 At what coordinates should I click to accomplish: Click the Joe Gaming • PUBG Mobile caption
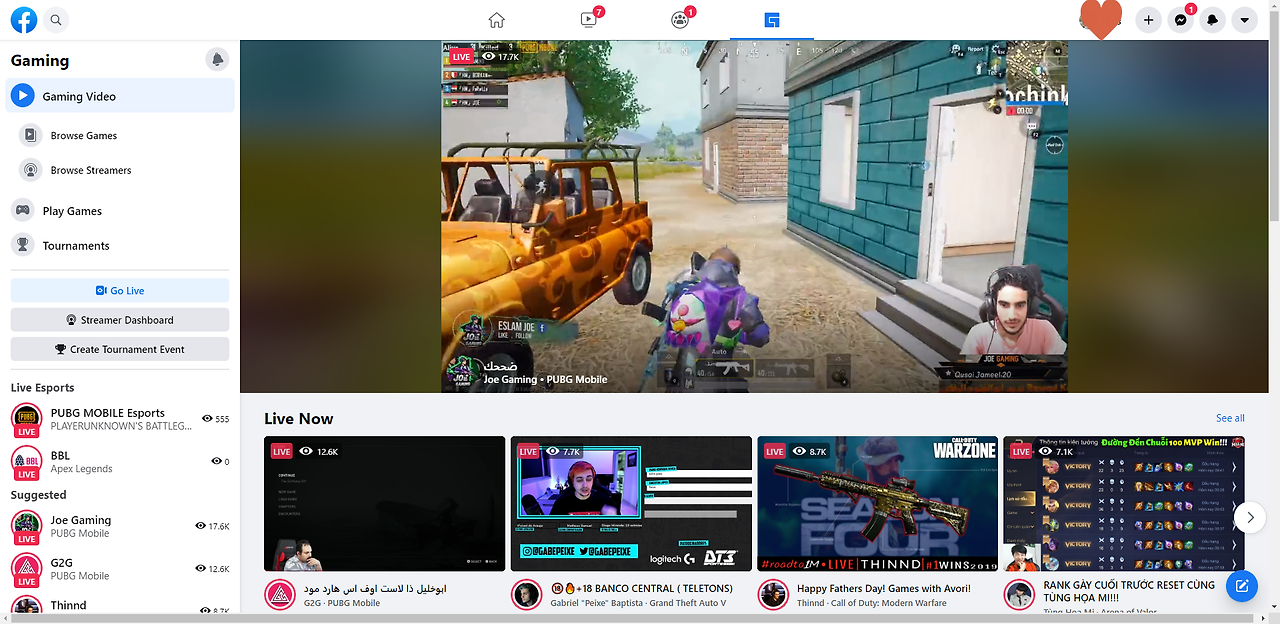coord(545,380)
